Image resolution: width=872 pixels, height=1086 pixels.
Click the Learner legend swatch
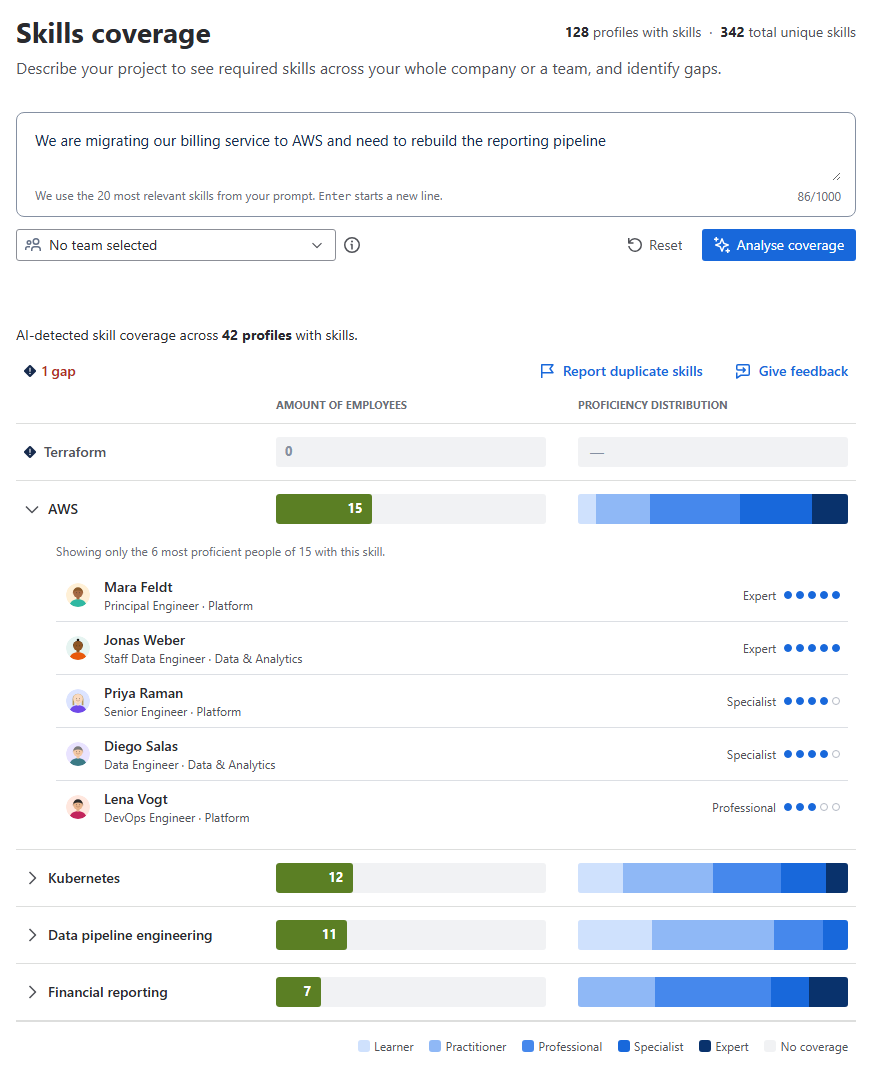(364, 1046)
